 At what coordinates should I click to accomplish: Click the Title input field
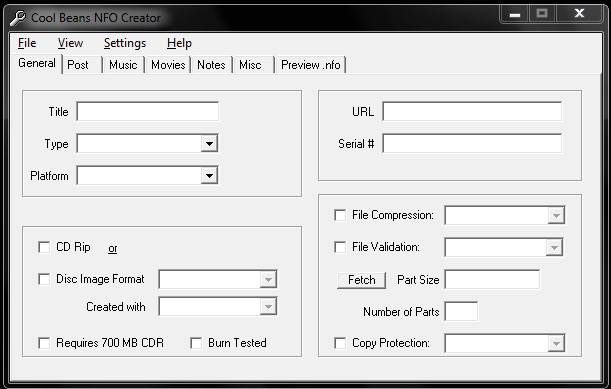(148, 112)
